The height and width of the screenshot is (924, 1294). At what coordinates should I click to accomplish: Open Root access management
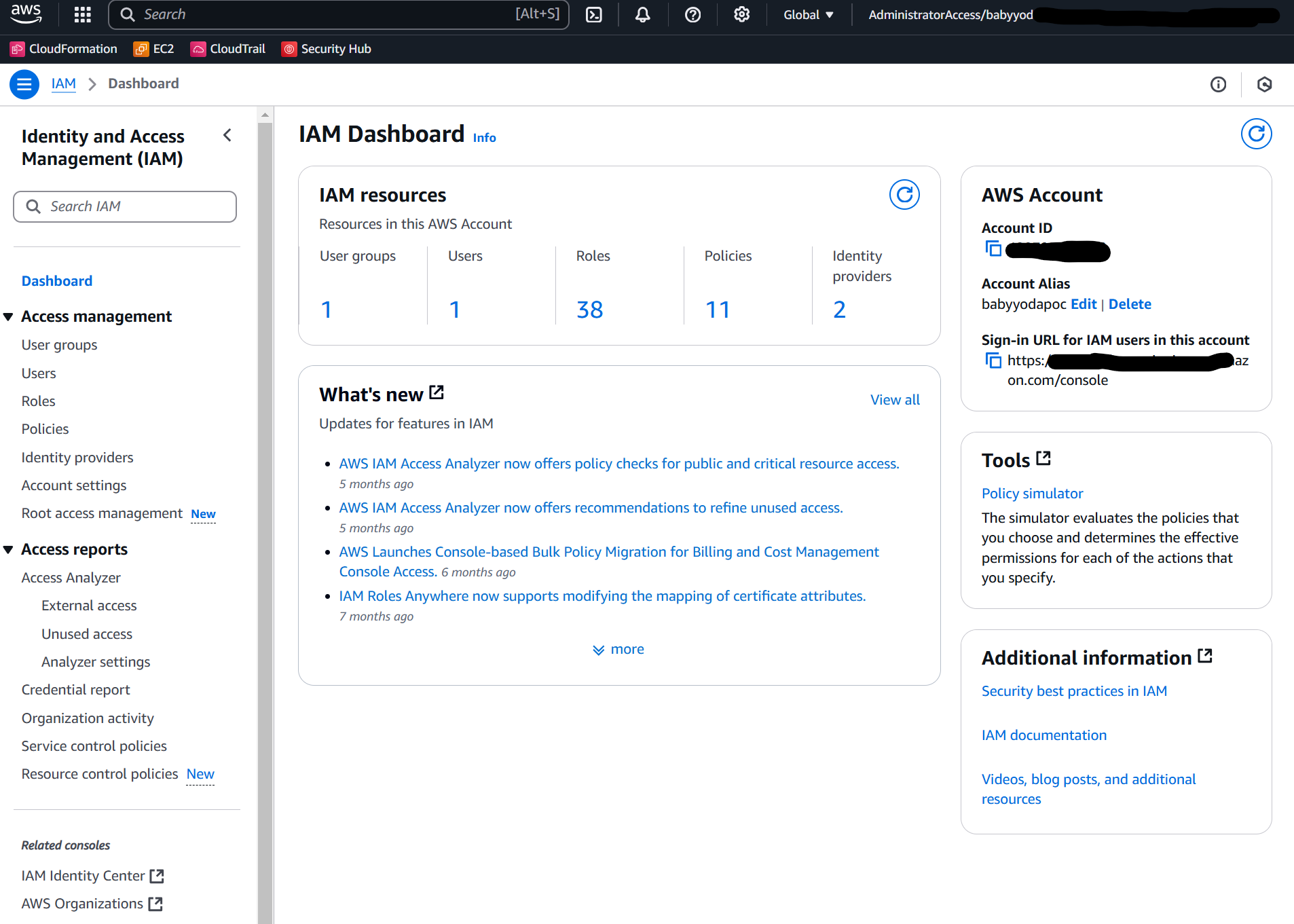102,513
